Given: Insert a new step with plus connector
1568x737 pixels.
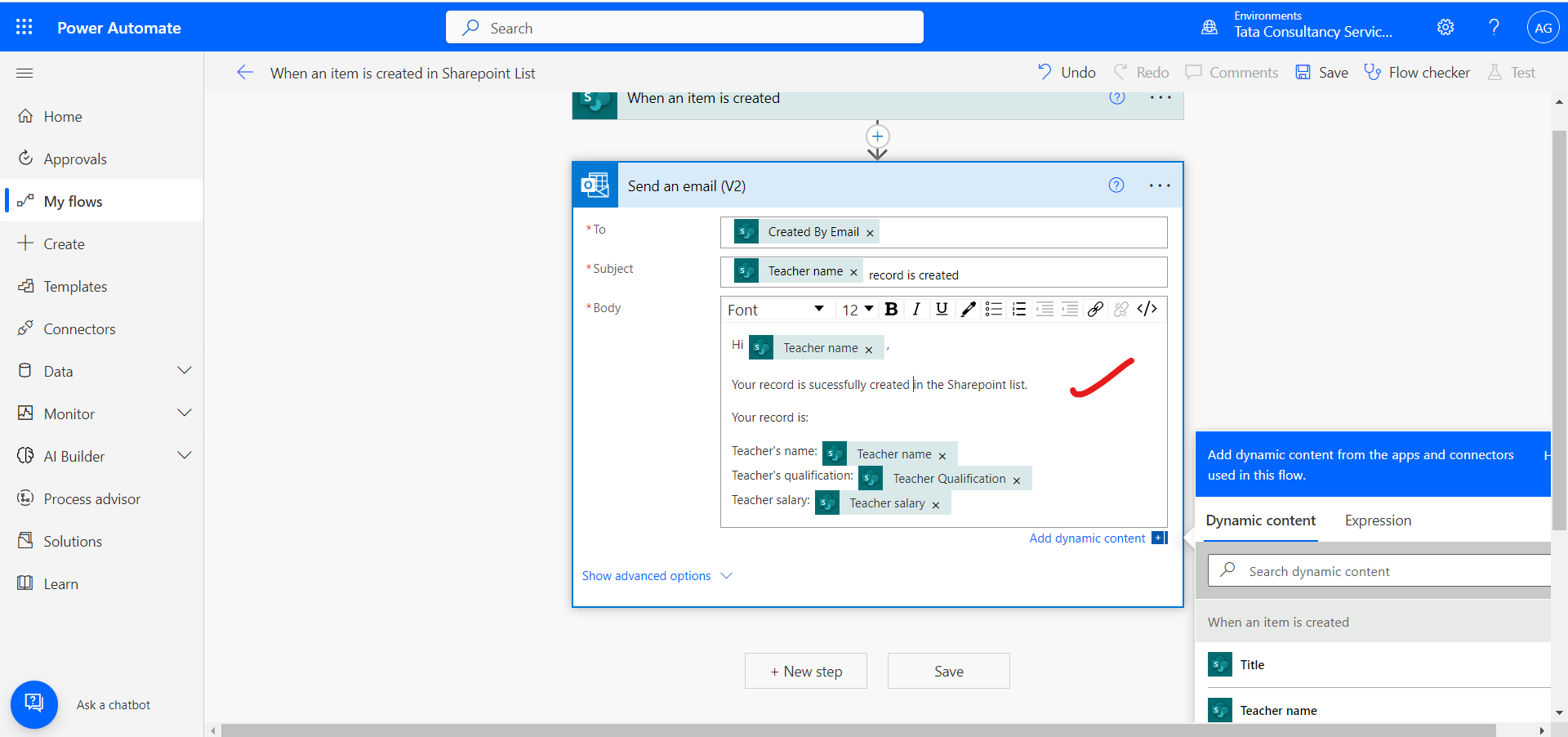Looking at the screenshot, I should (x=877, y=136).
